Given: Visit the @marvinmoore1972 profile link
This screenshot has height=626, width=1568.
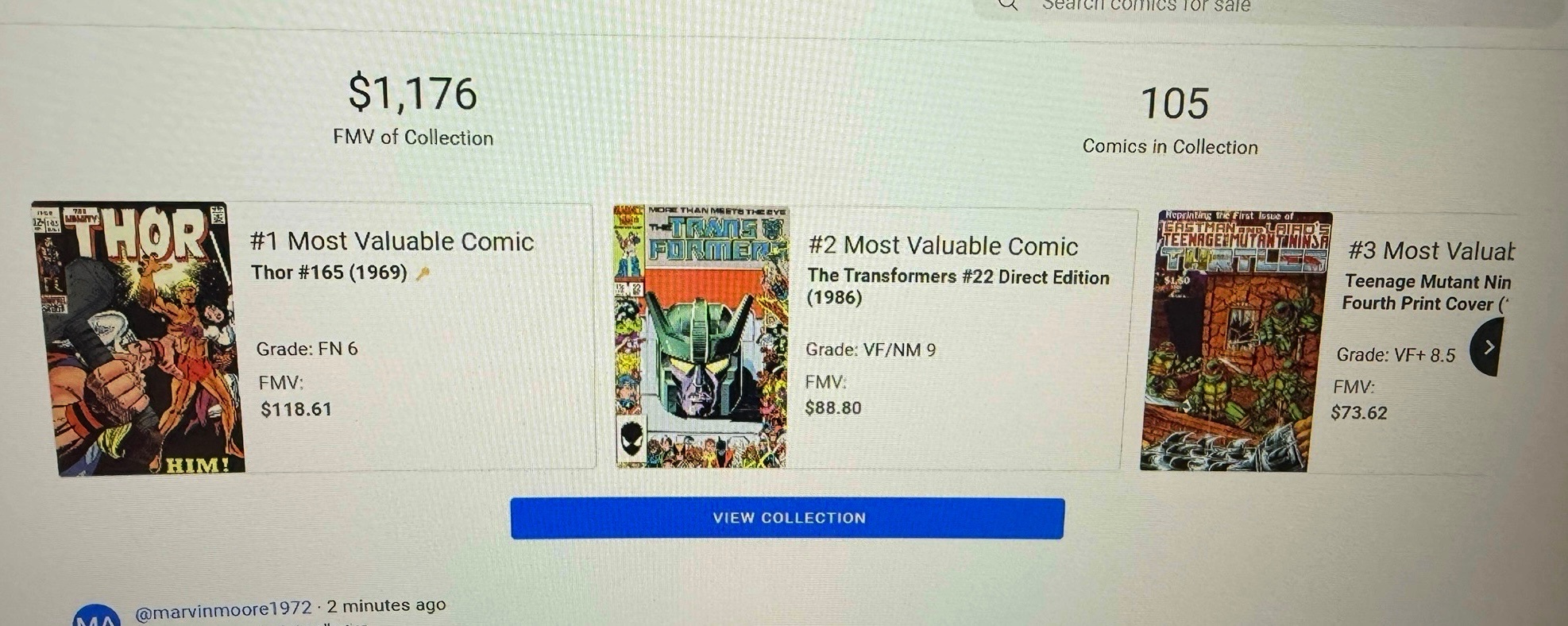Looking at the screenshot, I should 223,610.
